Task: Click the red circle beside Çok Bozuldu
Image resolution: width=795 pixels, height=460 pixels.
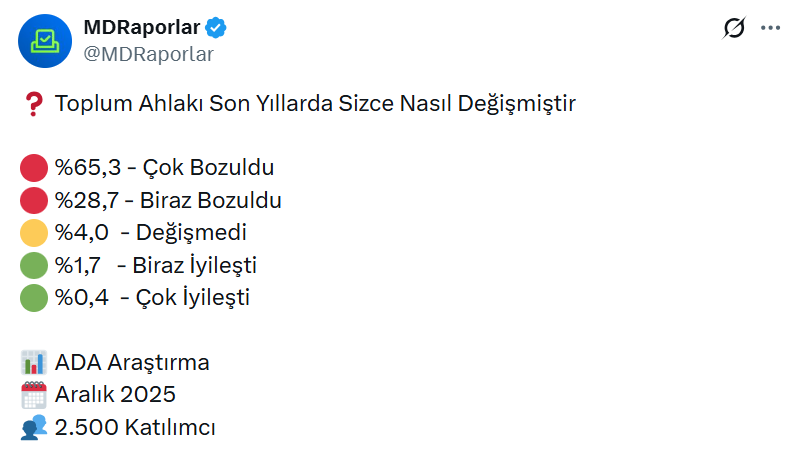Action: pos(34,168)
